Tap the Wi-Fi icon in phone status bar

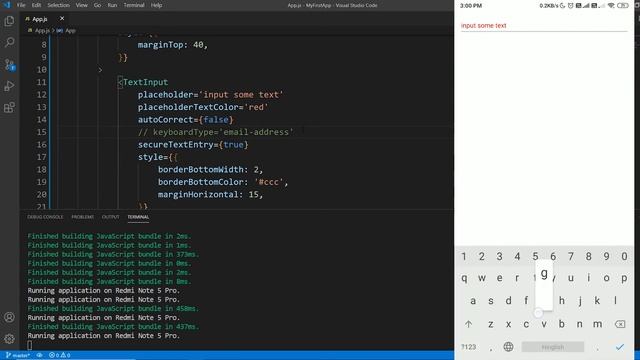pos(611,6)
